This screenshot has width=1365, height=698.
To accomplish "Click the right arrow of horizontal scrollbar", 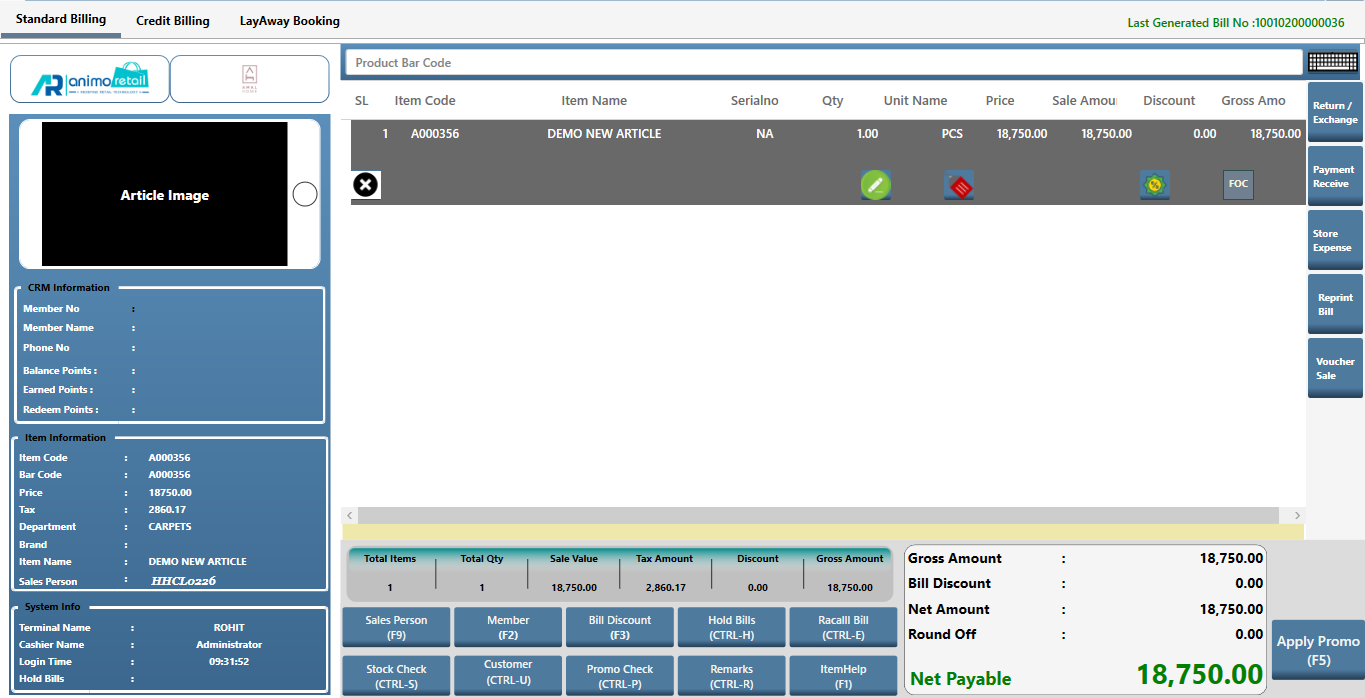I will pos(1297,515).
